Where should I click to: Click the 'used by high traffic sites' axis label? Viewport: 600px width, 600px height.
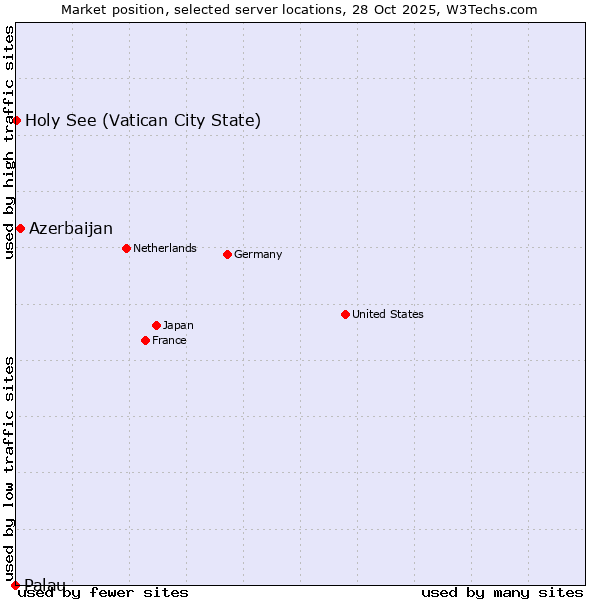pos(9,142)
